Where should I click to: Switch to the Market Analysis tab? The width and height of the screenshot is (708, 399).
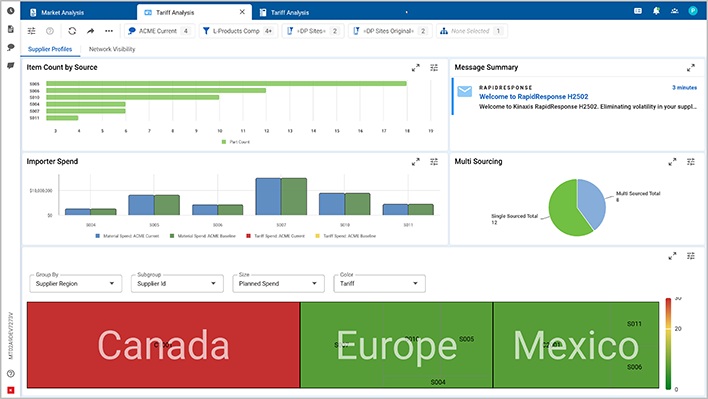62,13
